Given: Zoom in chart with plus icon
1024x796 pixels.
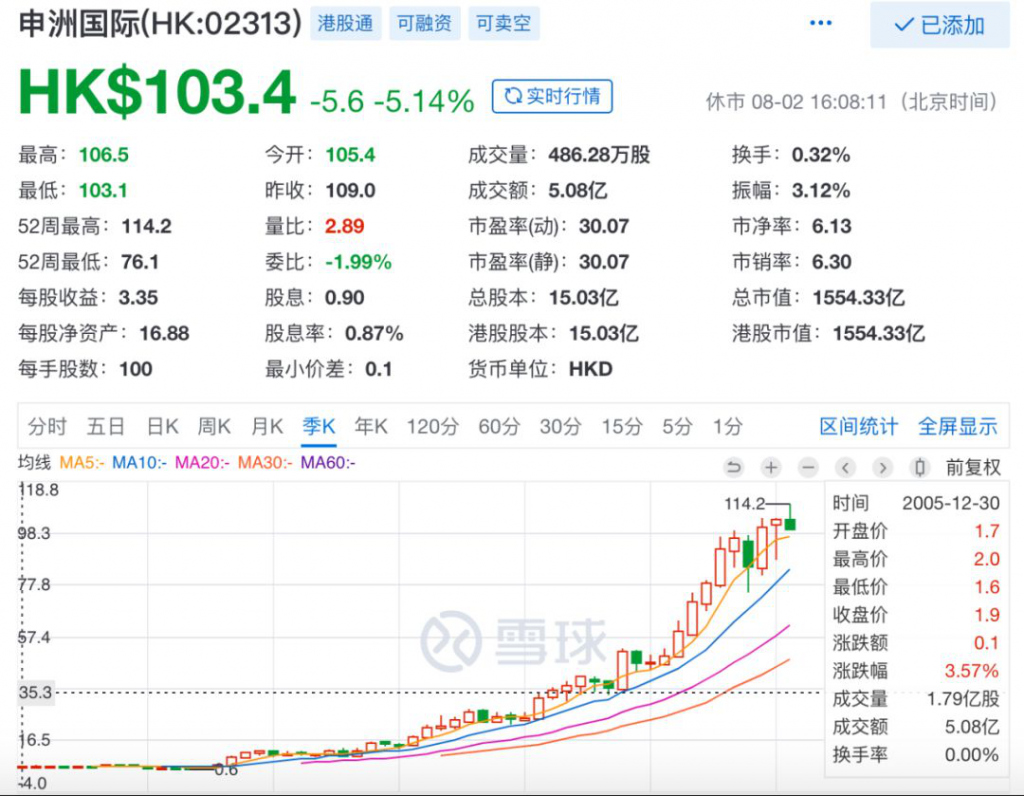Looking at the screenshot, I should tap(771, 468).
